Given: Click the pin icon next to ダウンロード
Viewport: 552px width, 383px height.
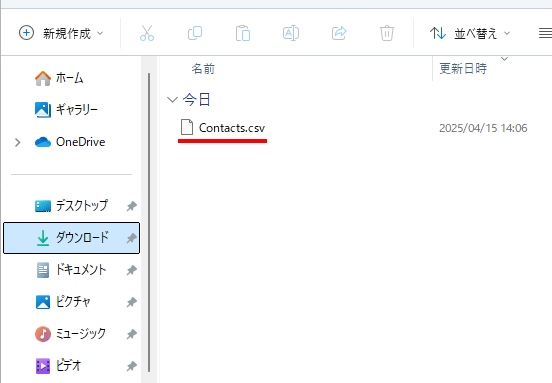Looking at the screenshot, I should (132, 238).
